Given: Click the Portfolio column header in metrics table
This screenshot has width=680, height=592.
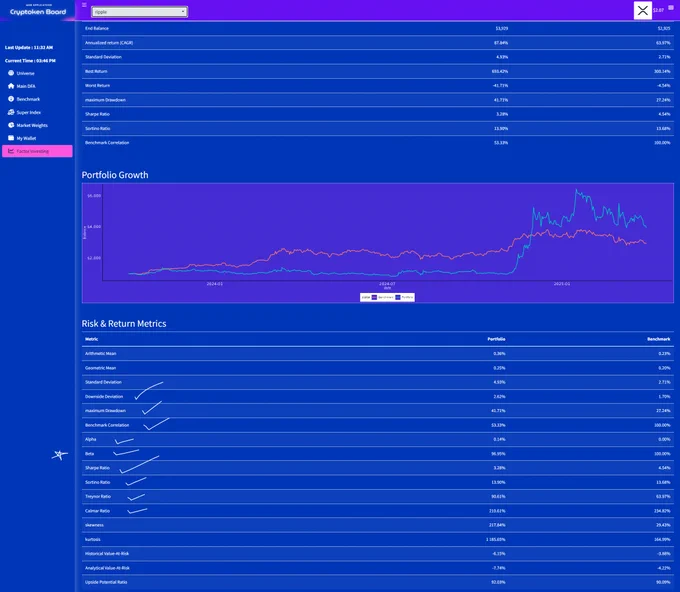Looking at the screenshot, I should coord(496,339).
